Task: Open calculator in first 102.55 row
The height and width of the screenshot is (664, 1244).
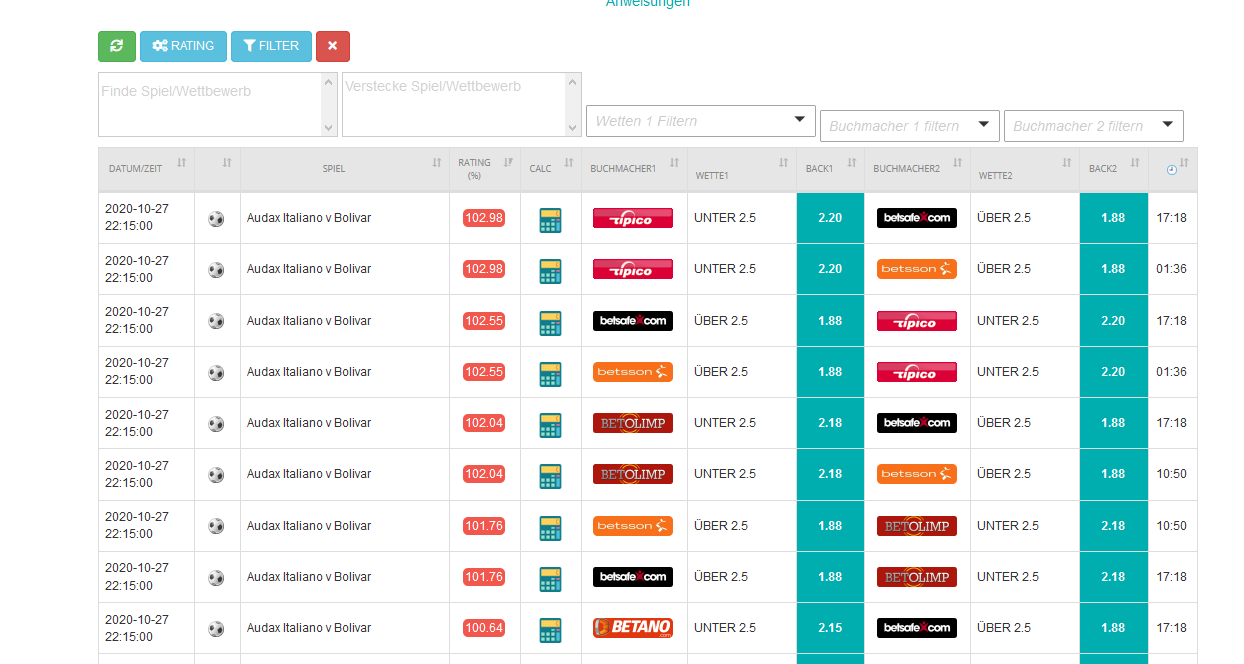Action: click(x=550, y=322)
